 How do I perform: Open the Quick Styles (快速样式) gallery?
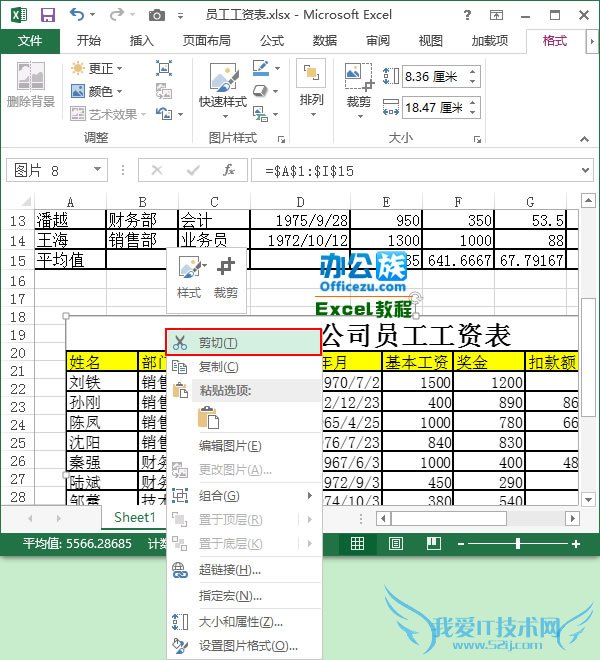coord(223,90)
